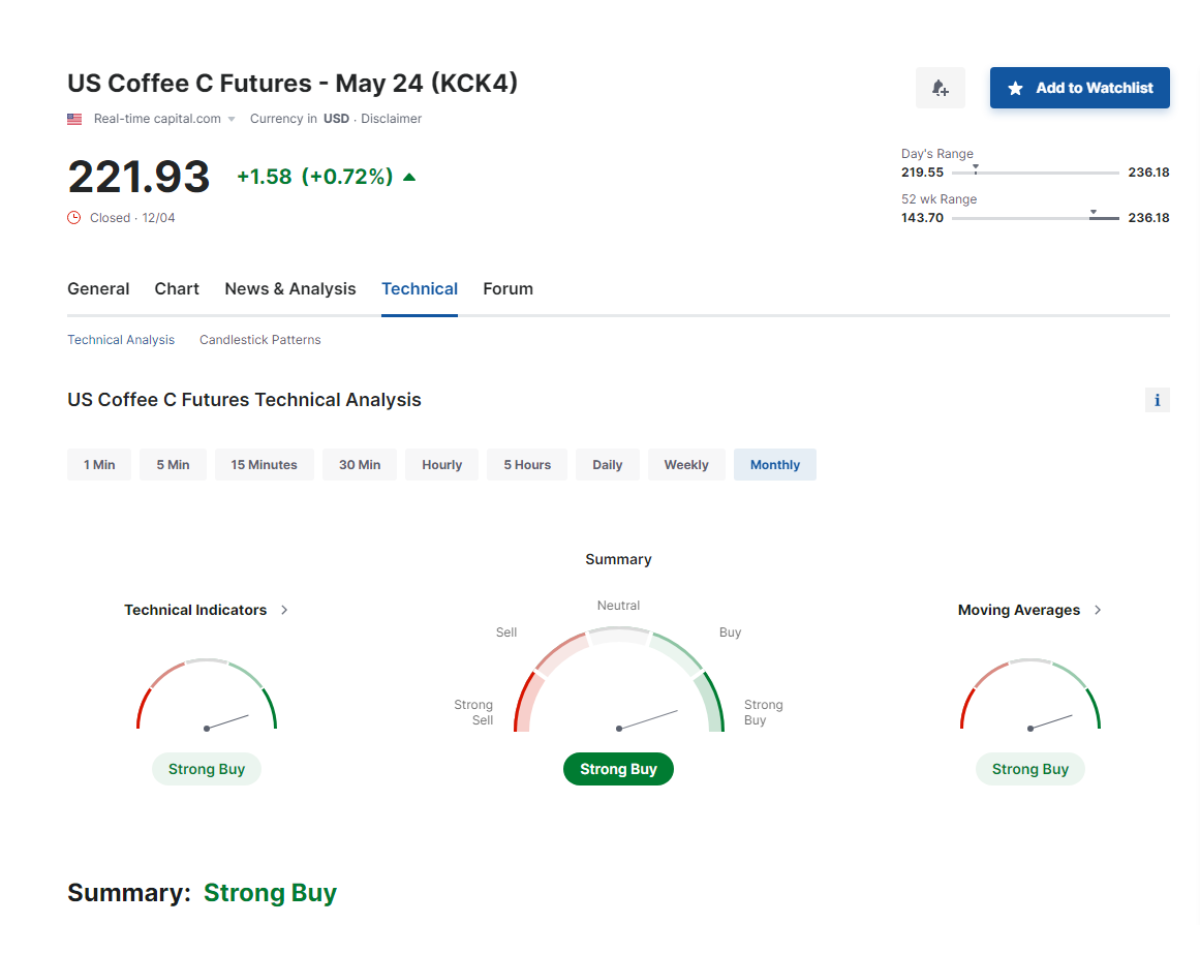Click the US flag icon
The width and height of the screenshot is (1200, 960).
tap(75, 119)
